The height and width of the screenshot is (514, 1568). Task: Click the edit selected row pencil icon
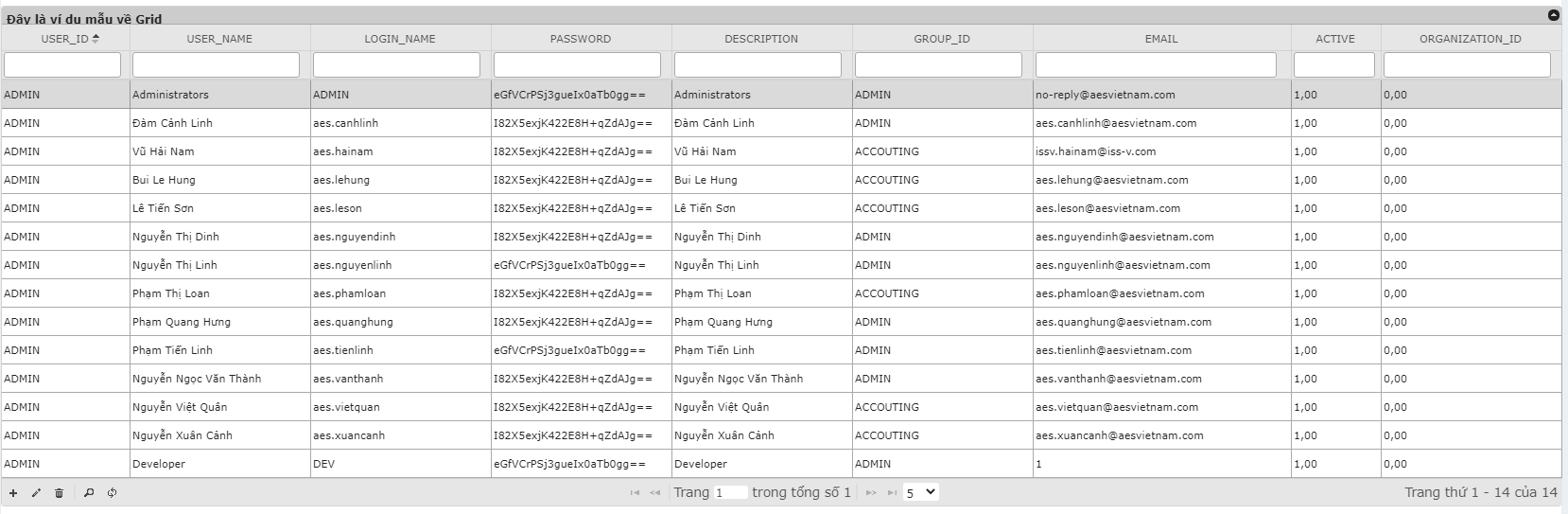pos(36,493)
